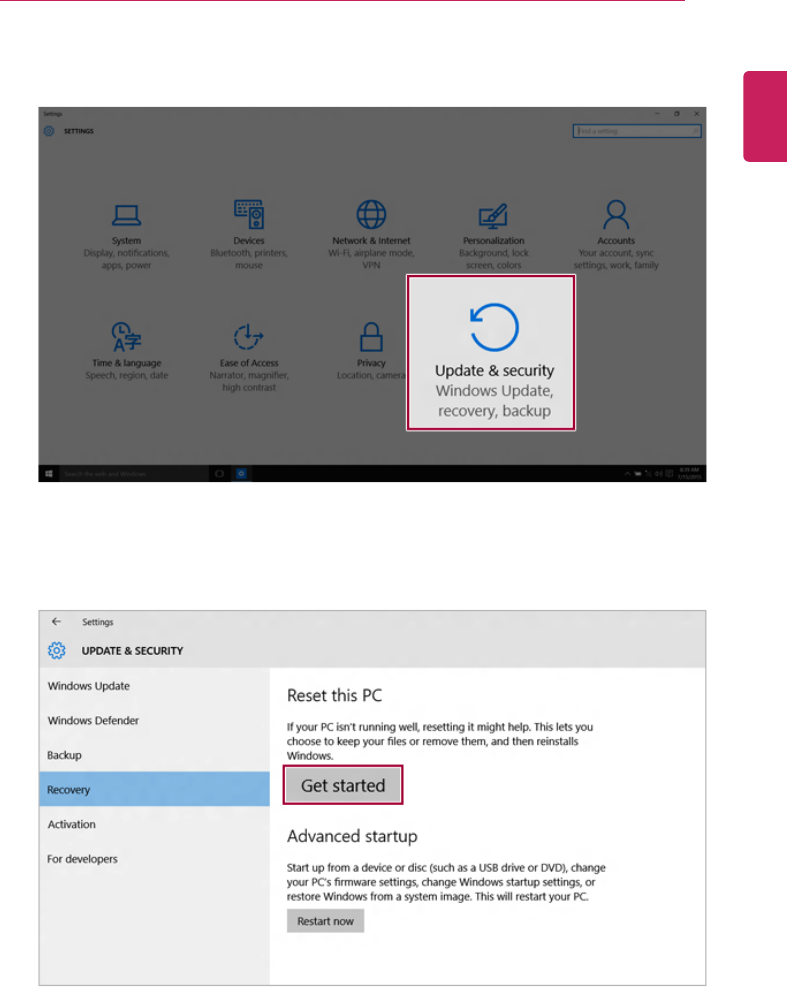Open the Accounts settings category
The width and height of the screenshot is (787, 1008).
tap(616, 235)
